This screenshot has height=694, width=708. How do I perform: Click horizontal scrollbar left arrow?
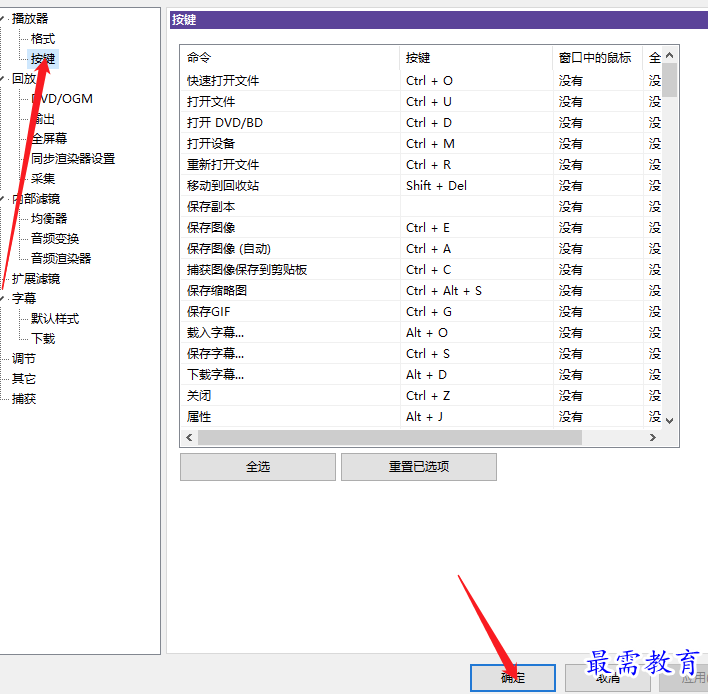[x=189, y=437]
